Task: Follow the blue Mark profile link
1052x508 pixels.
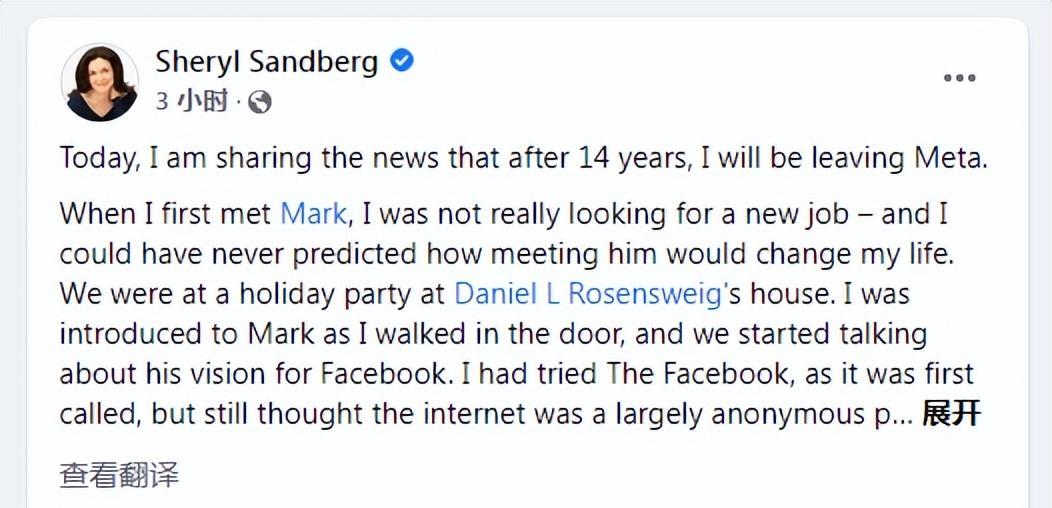Action: [x=313, y=213]
